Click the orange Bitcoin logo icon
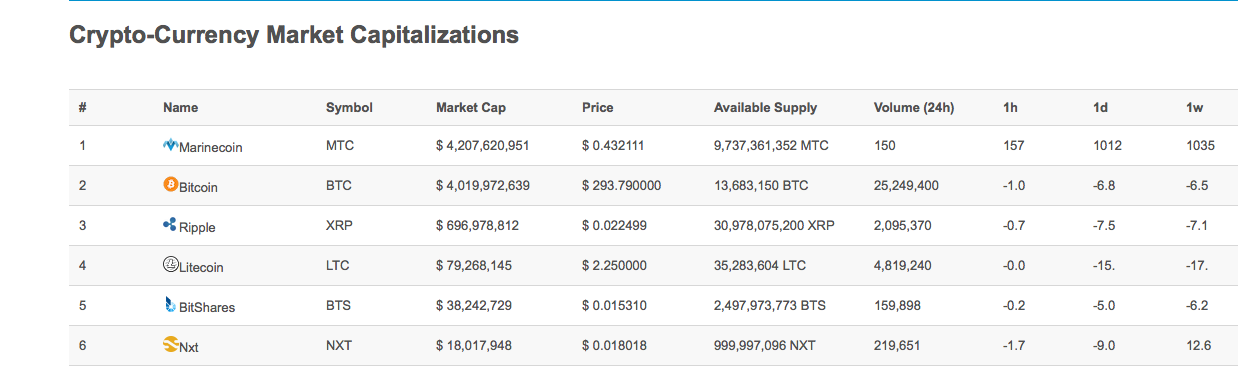 point(170,185)
